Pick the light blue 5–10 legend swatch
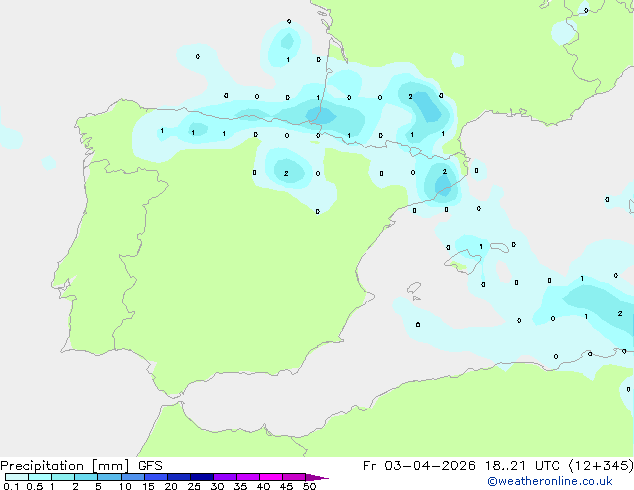This screenshot has height=490, width=634. pyautogui.click(x=110, y=477)
